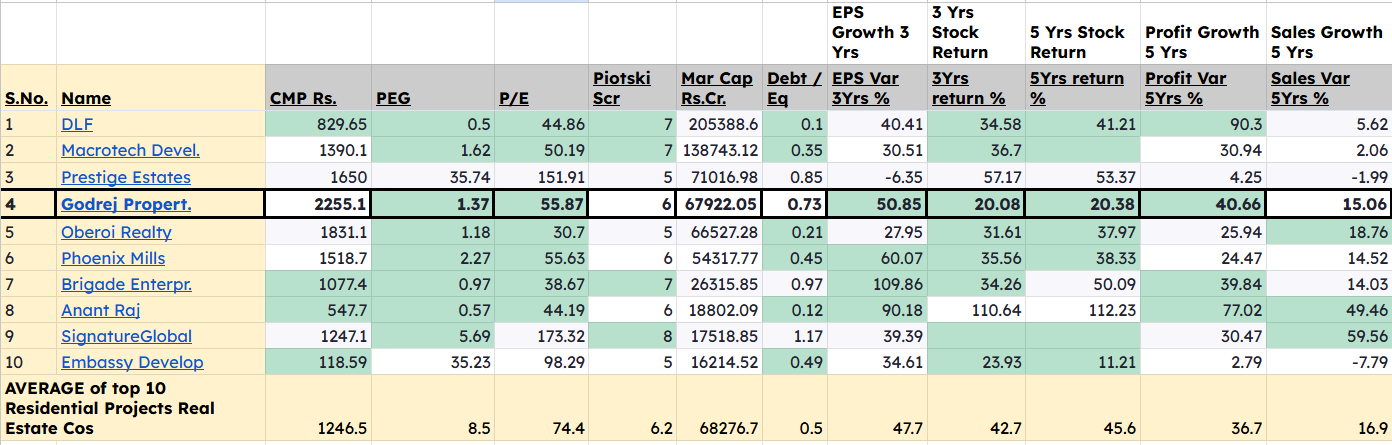Select Brigade EPS Var cell 109.86
This screenshot has width=1392, height=445.
[877, 284]
